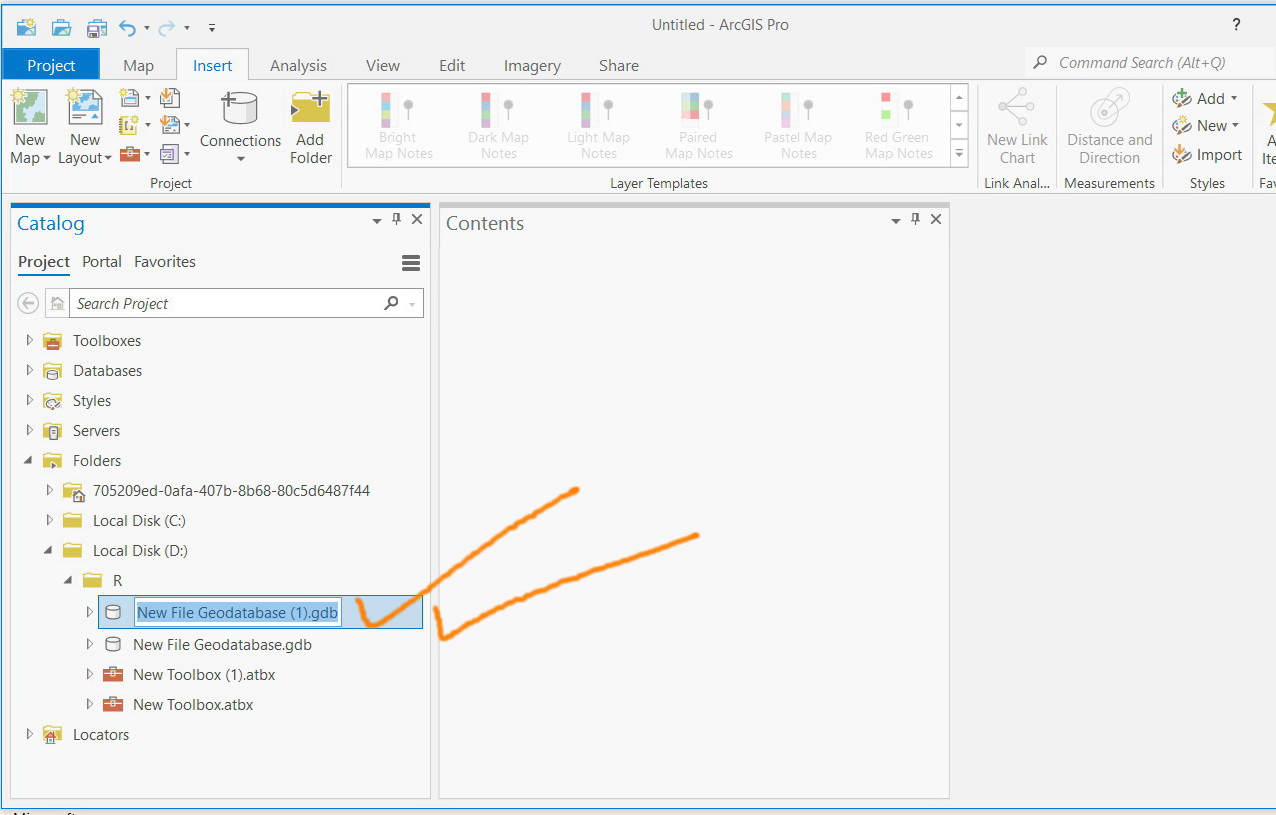
Task: Expand the Toolboxes tree node
Action: [29, 341]
